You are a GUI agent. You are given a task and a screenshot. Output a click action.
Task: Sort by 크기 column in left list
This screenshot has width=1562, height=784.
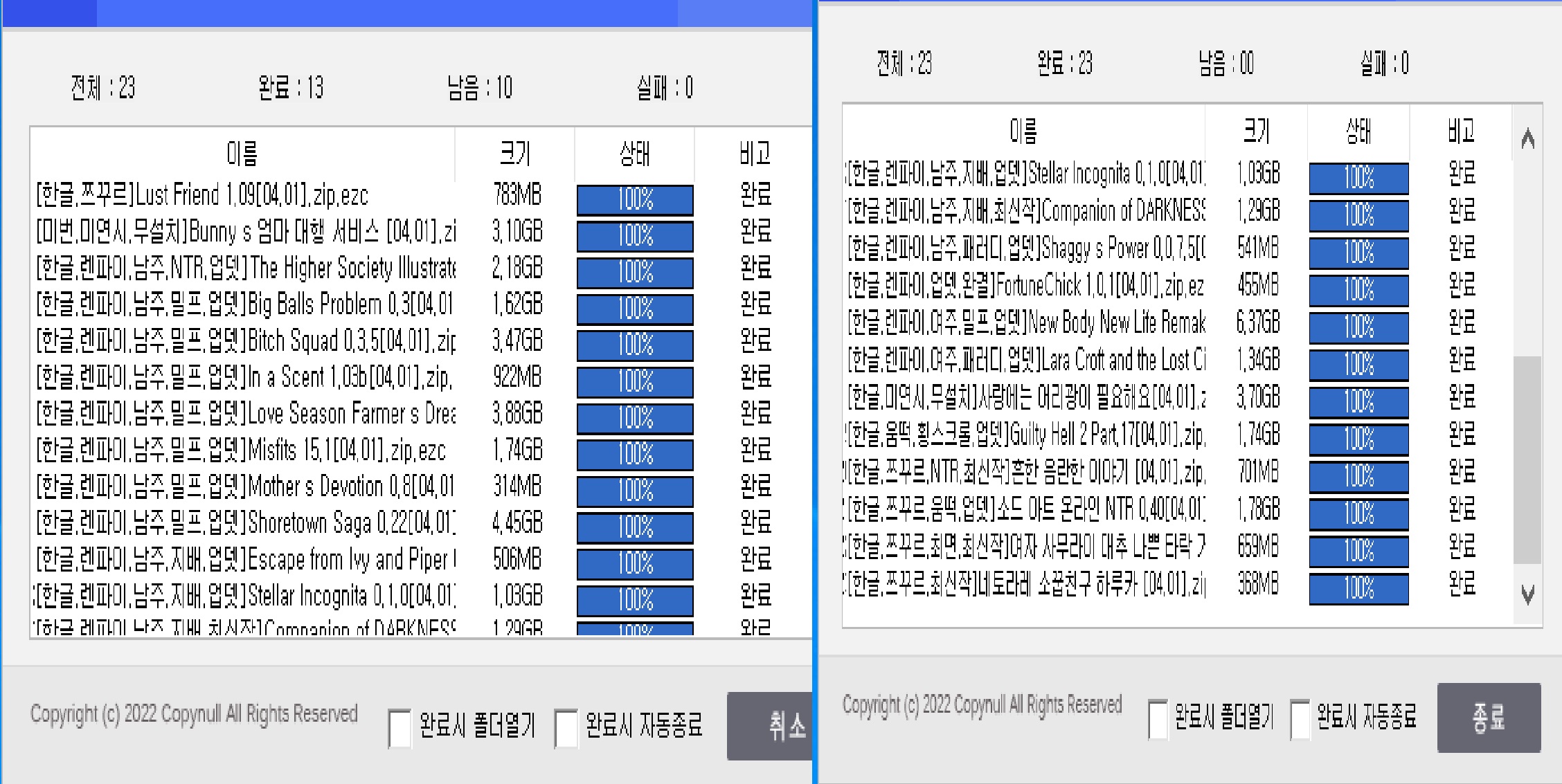515,154
